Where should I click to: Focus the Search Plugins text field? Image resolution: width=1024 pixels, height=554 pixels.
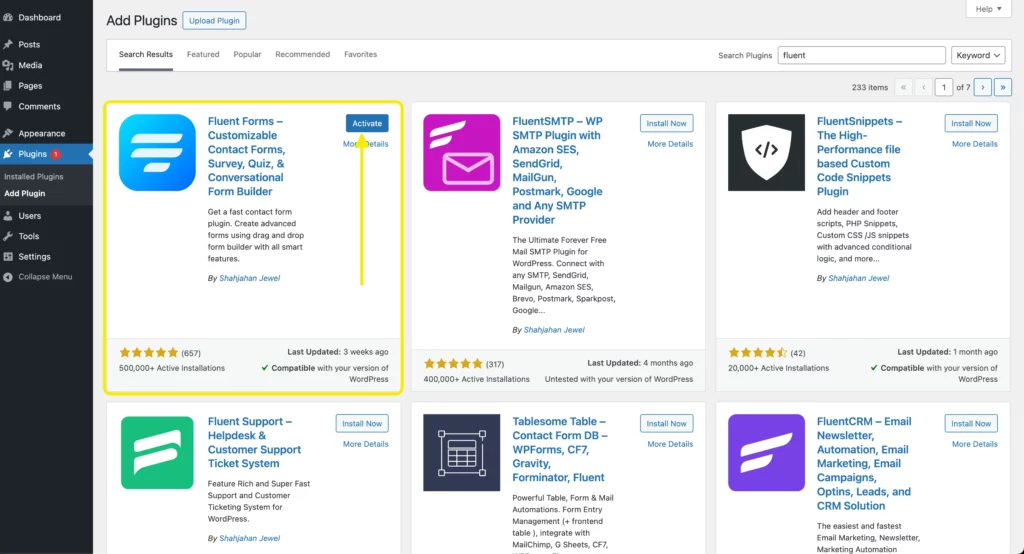861,56
